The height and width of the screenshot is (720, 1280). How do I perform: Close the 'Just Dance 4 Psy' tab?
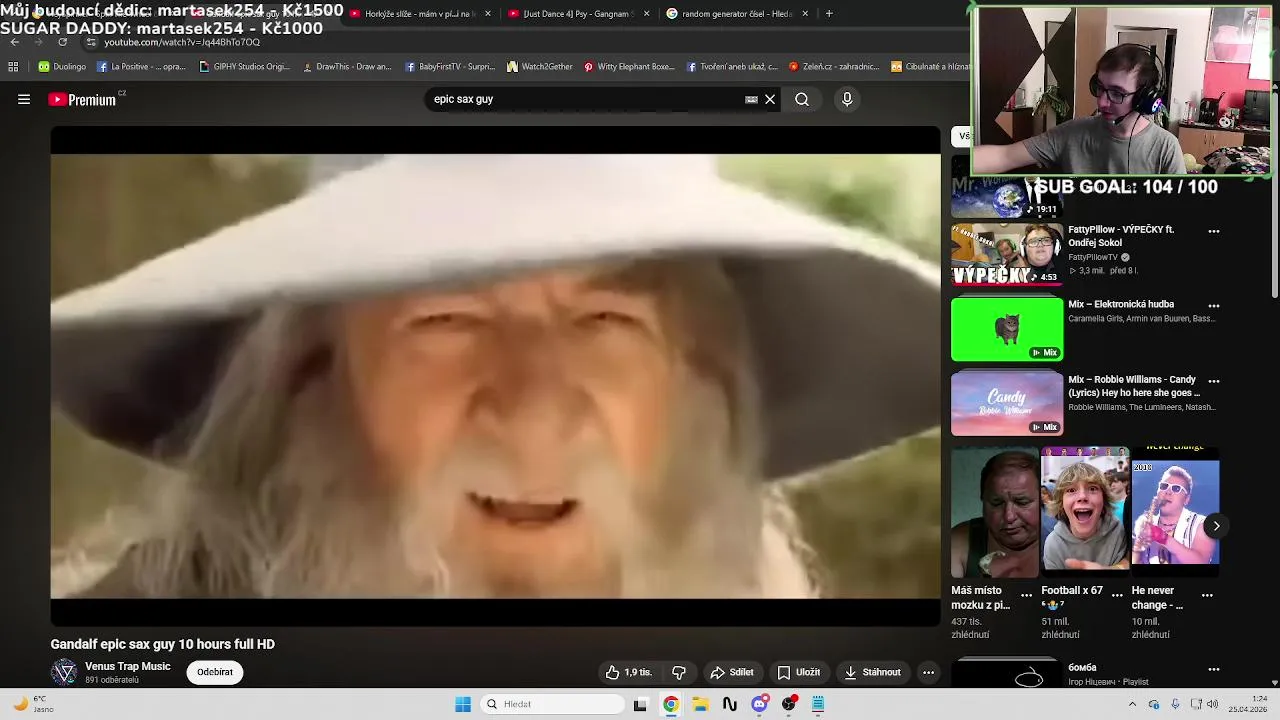(x=646, y=14)
